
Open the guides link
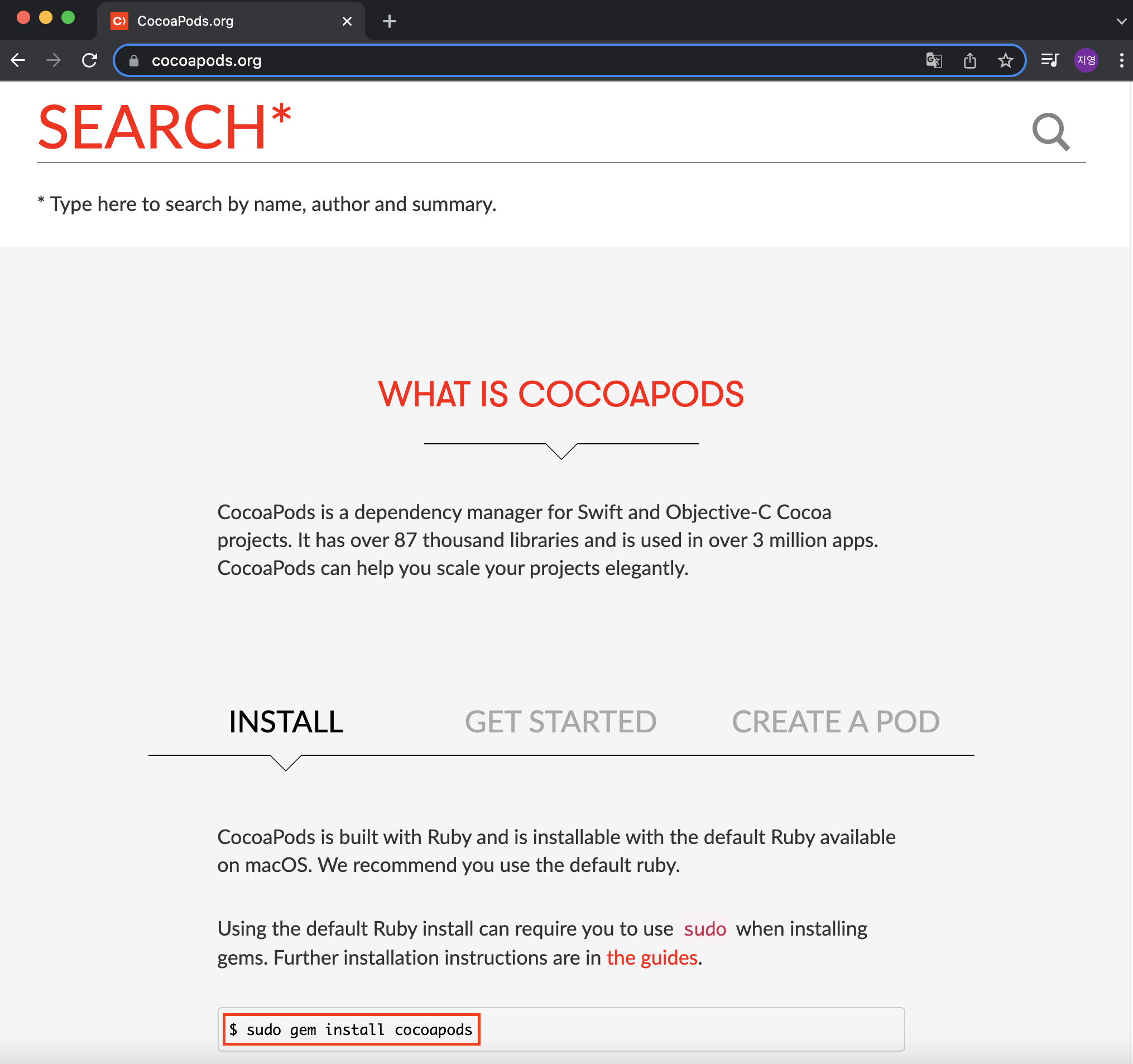652,958
